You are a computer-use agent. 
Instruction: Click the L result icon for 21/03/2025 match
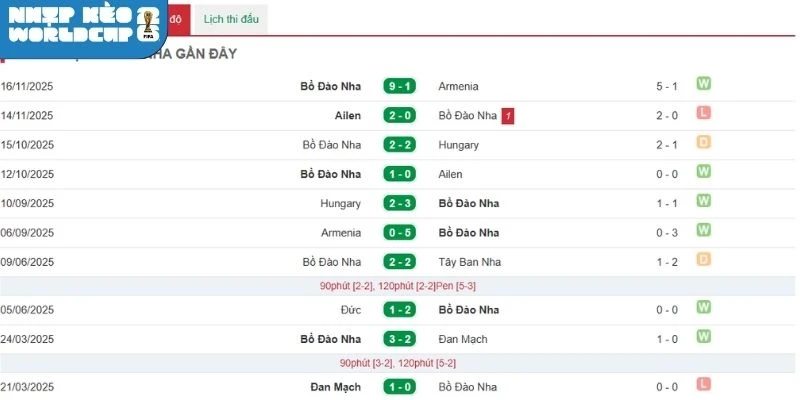pos(703,385)
